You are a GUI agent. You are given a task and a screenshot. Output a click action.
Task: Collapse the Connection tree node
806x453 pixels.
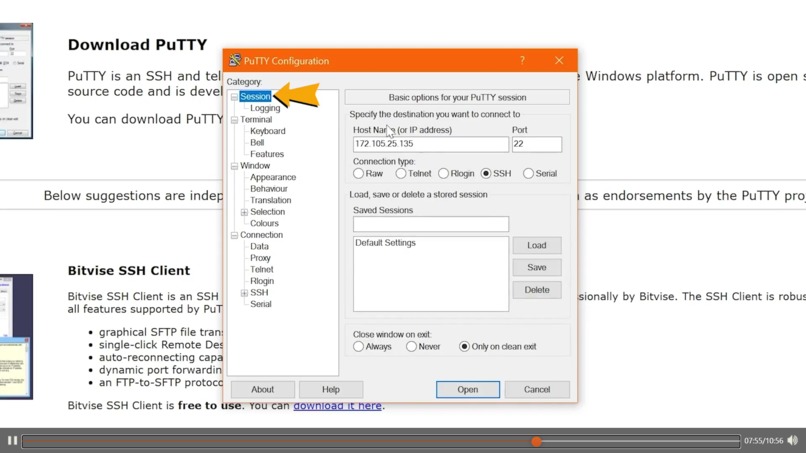point(234,235)
